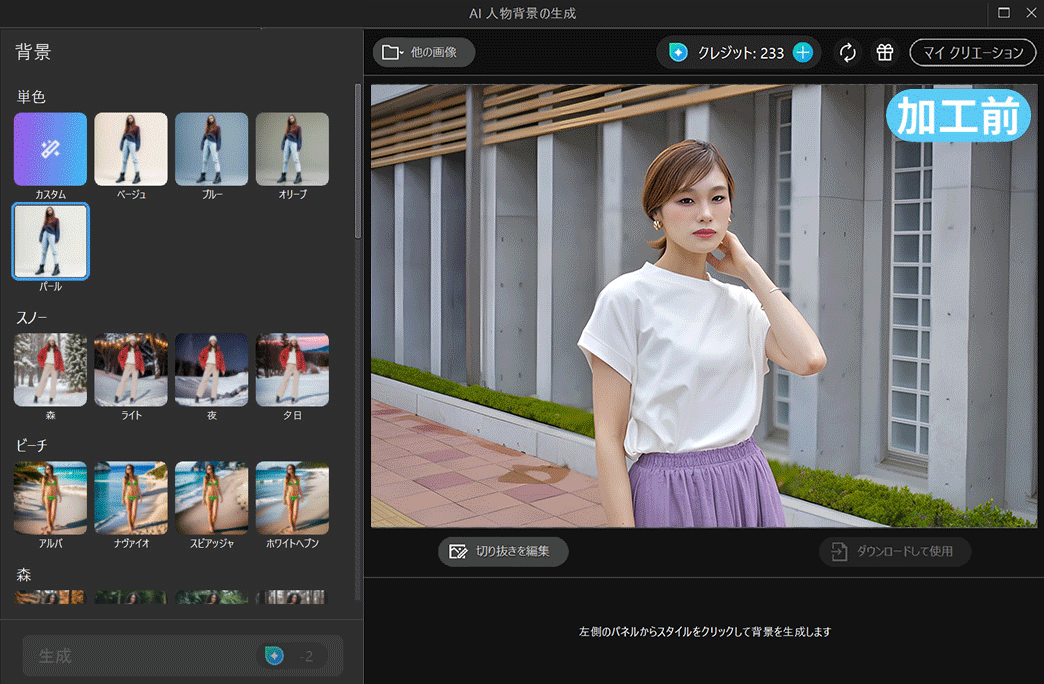
Task: Select the カスタム custom background wand option
Action: (50, 148)
